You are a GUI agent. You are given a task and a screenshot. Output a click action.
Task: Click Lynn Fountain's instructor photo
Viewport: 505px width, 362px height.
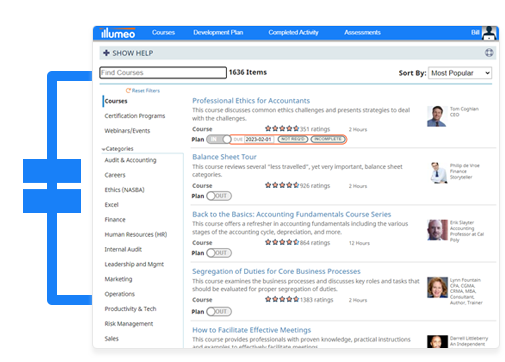(x=437, y=287)
